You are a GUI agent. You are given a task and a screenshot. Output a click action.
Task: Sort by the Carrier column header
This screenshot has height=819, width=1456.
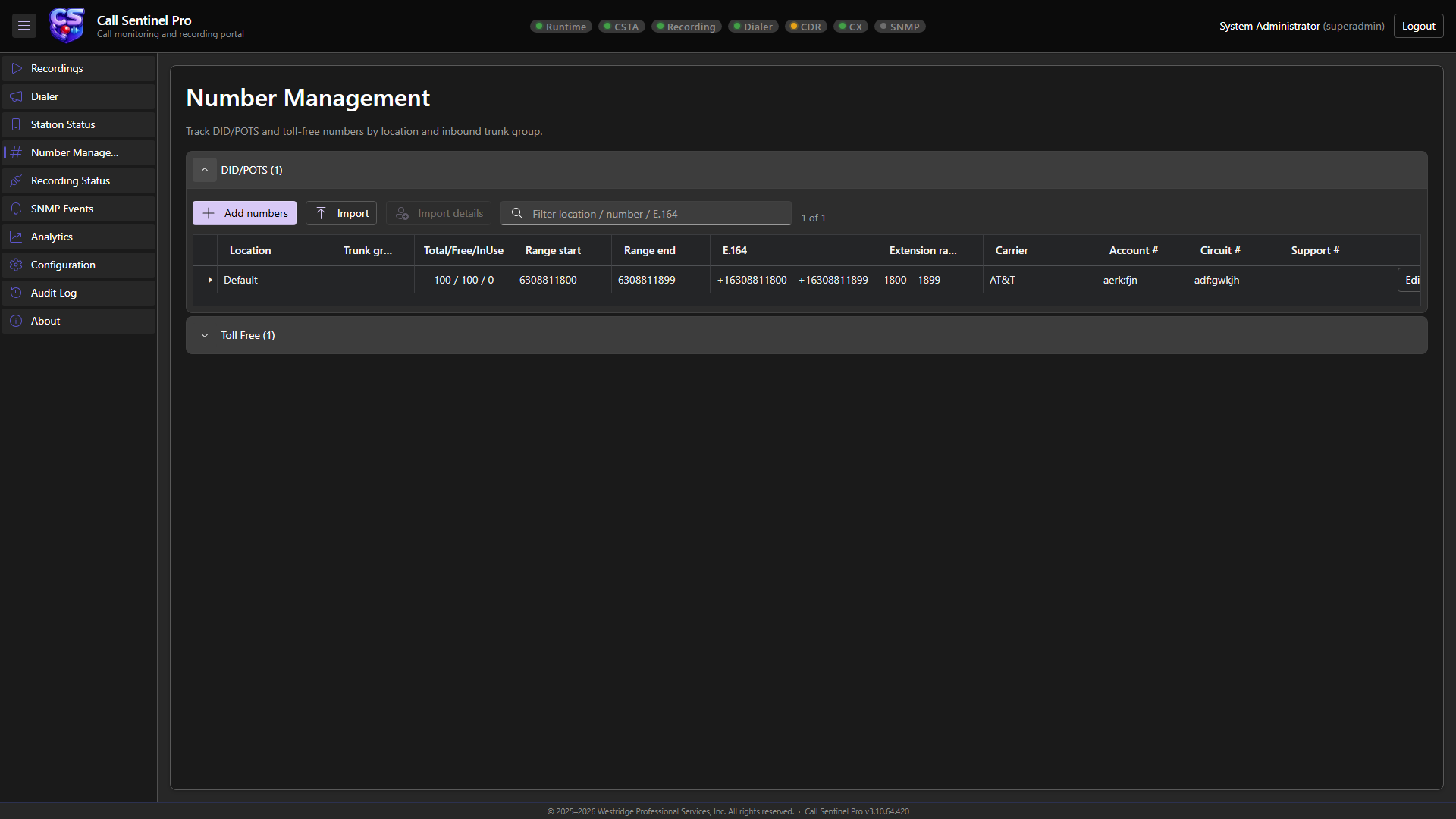click(x=1040, y=250)
